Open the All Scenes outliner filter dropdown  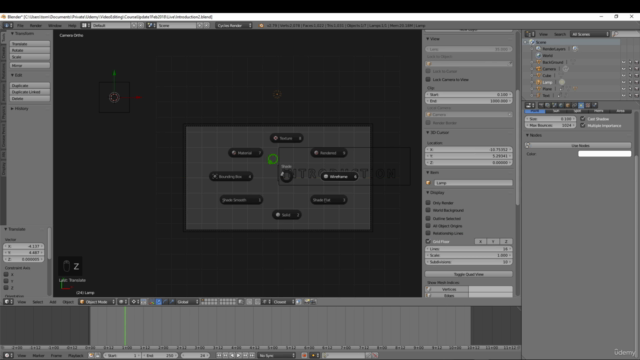click(x=590, y=34)
